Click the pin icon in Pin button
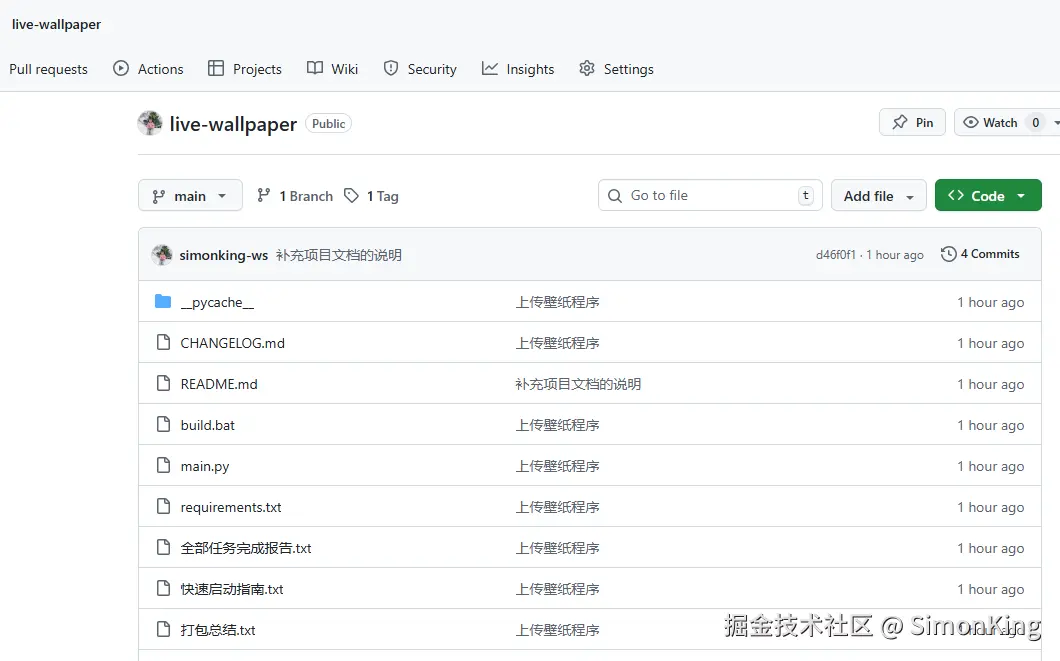Image resolution: width=1060 pixels, height=661 pixels. (x=900, y=122)
